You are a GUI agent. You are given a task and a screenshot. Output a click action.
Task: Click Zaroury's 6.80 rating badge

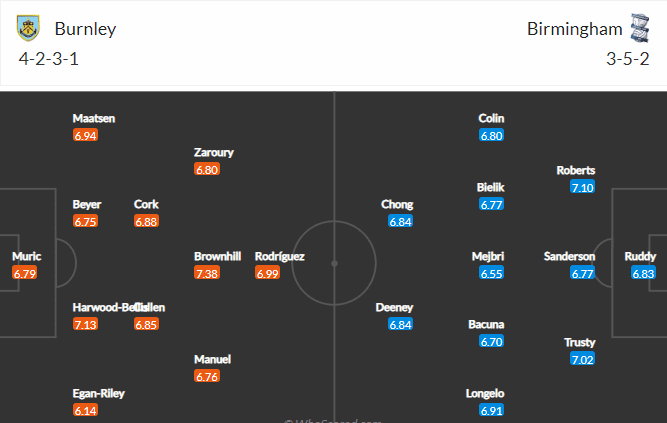point(207,169)
